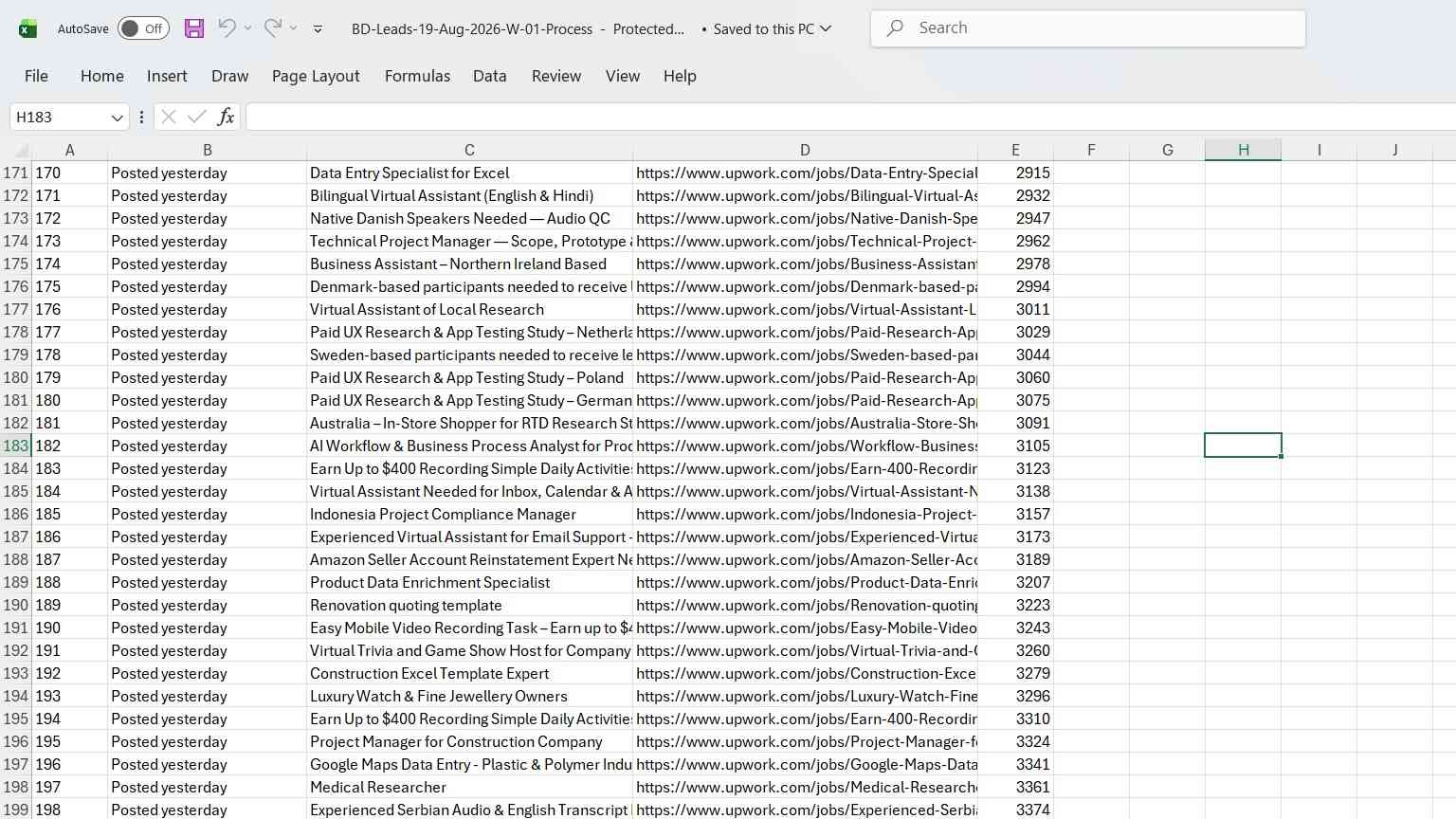Screen dimensions: 1456x819
Task: Click the Insert Function fx icon
Action: tap(226, 117)
